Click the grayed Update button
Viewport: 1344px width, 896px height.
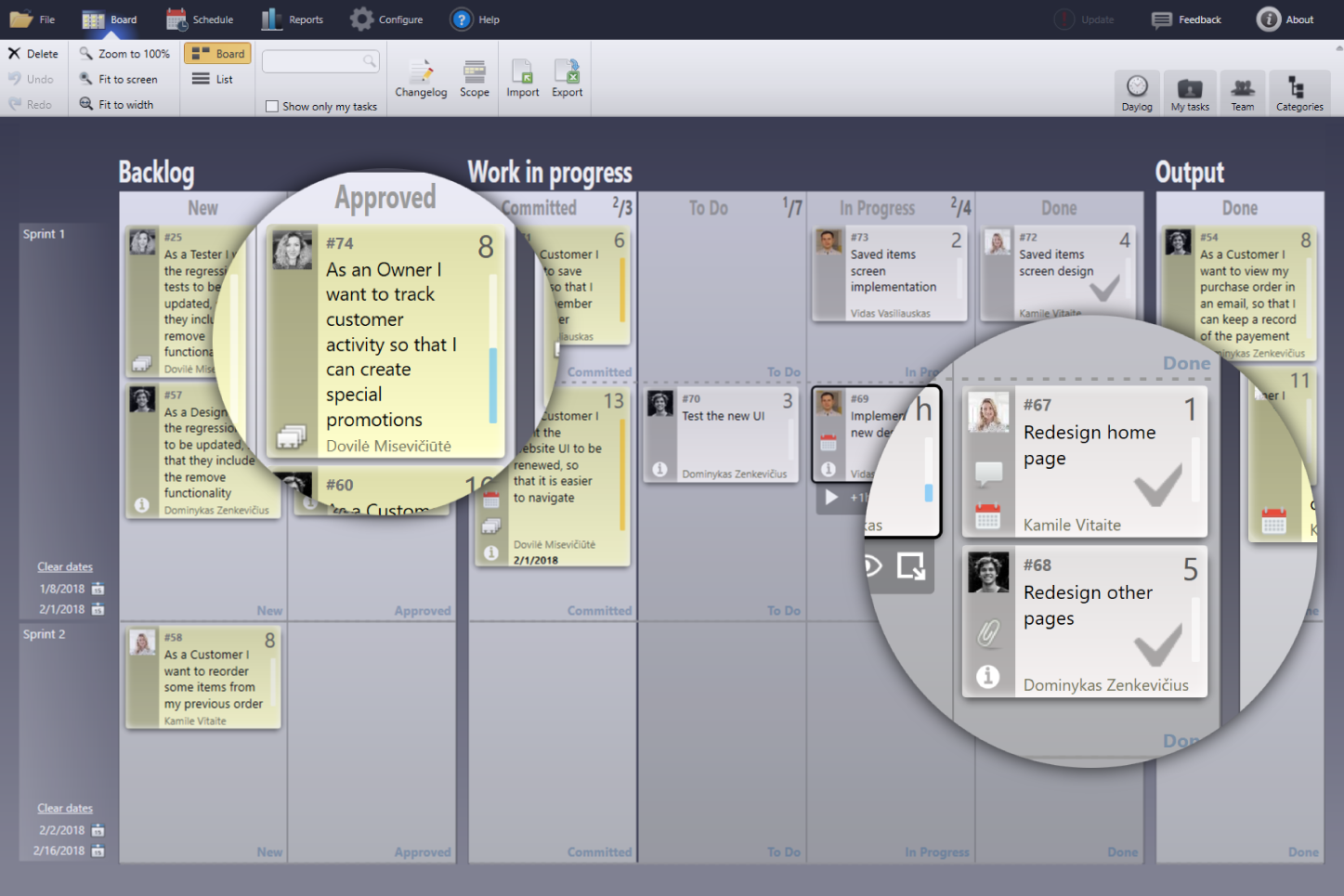click(1084, 19)
